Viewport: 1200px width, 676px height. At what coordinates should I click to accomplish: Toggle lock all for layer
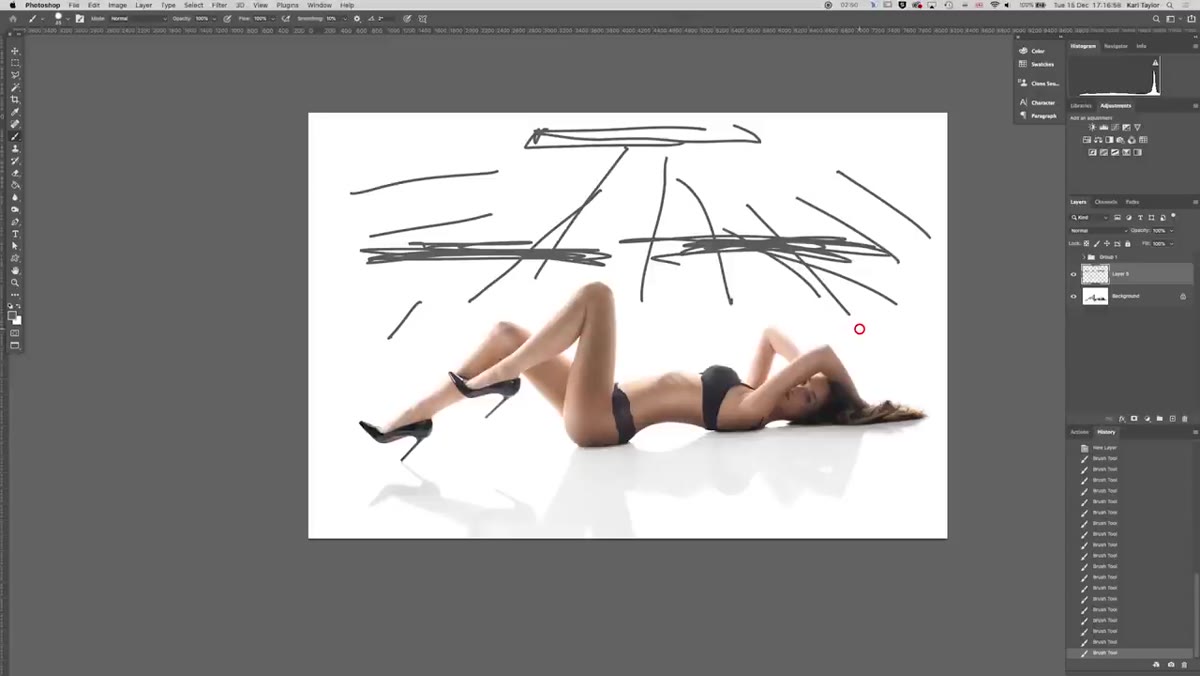(1128, 243)
